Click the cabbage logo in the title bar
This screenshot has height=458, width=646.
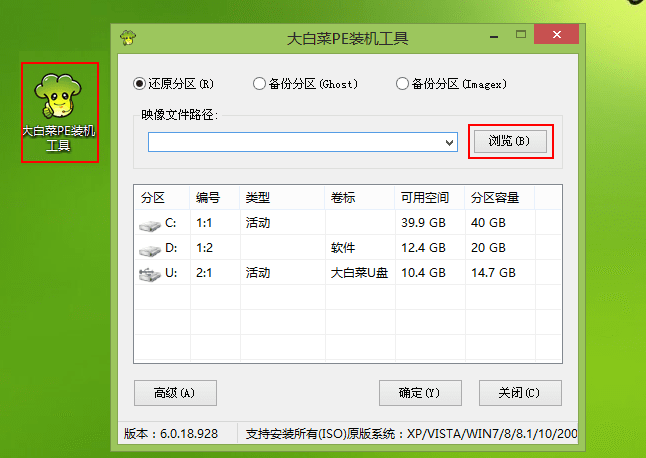click(x=128, y=38)
